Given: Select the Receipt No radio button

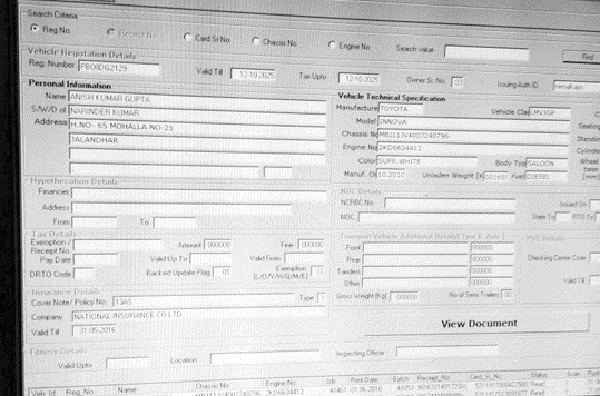Looking at the screenshot, I should (x=111, y=33).
